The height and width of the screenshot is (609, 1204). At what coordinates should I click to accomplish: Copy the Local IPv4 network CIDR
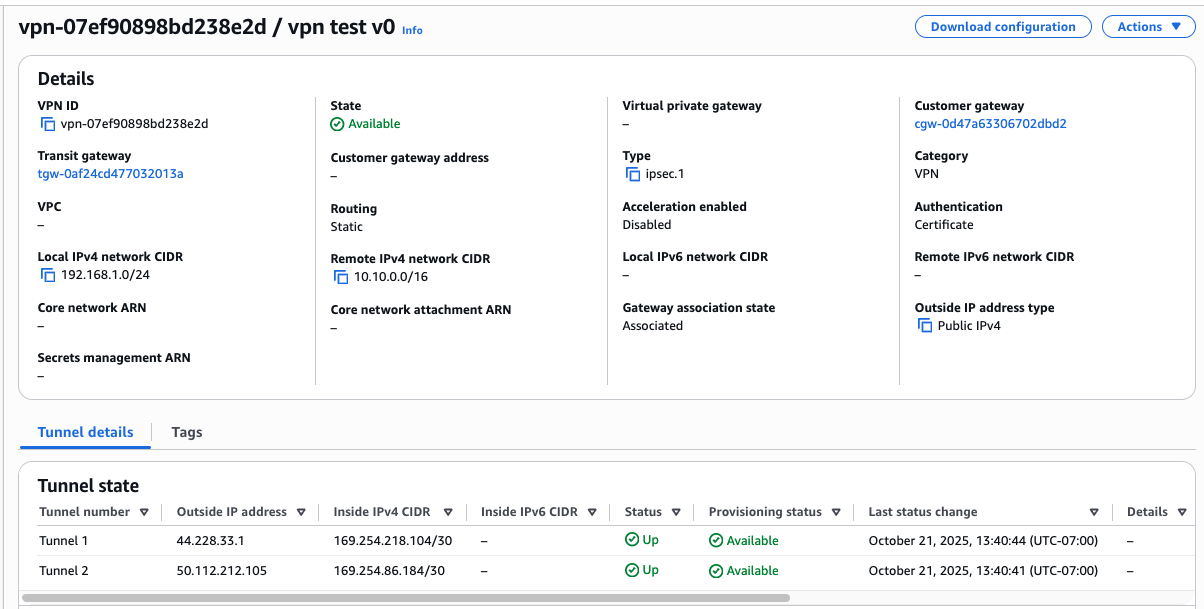pyautogui.click(x=47, y=275)
